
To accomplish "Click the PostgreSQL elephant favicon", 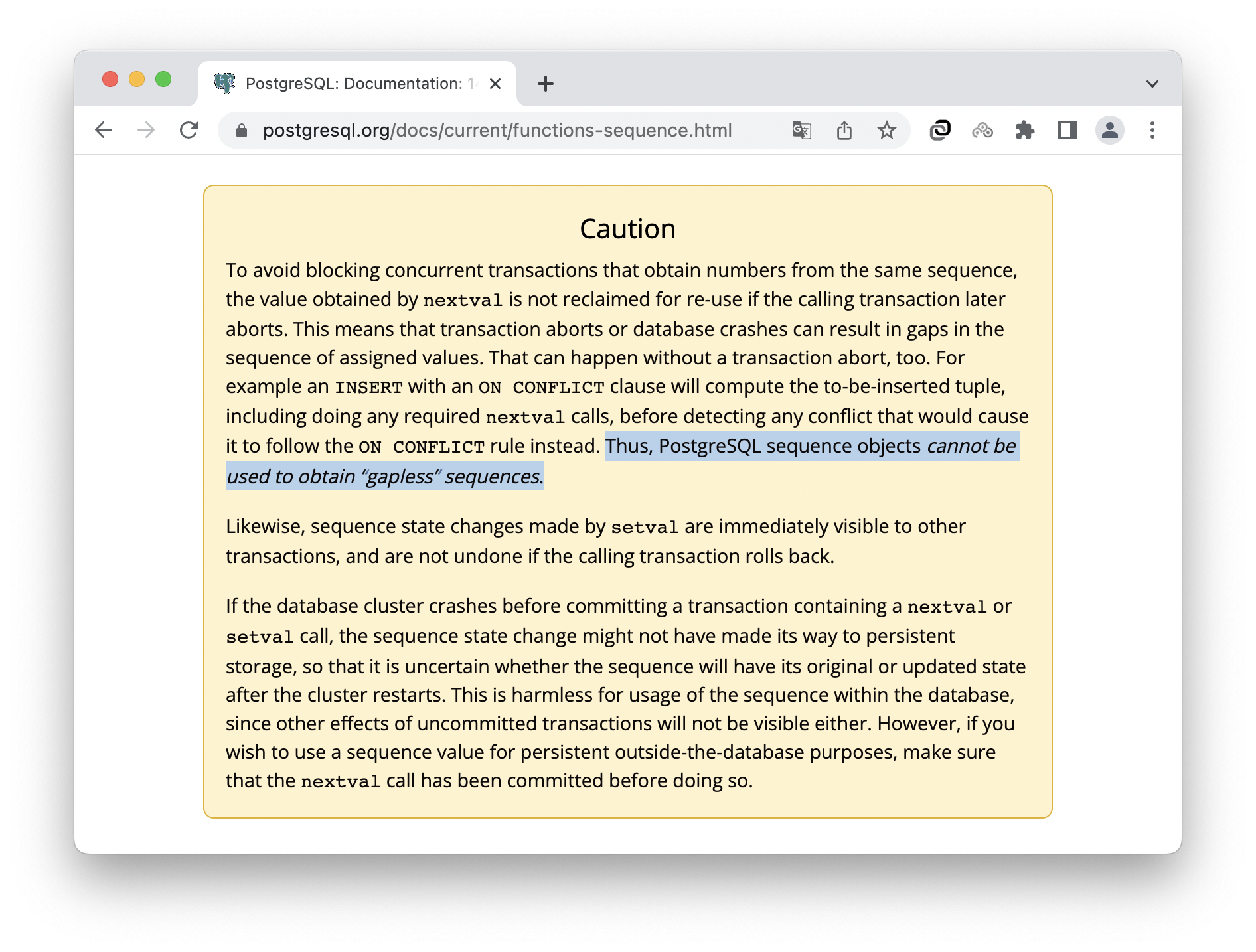I will pos(224,84).
